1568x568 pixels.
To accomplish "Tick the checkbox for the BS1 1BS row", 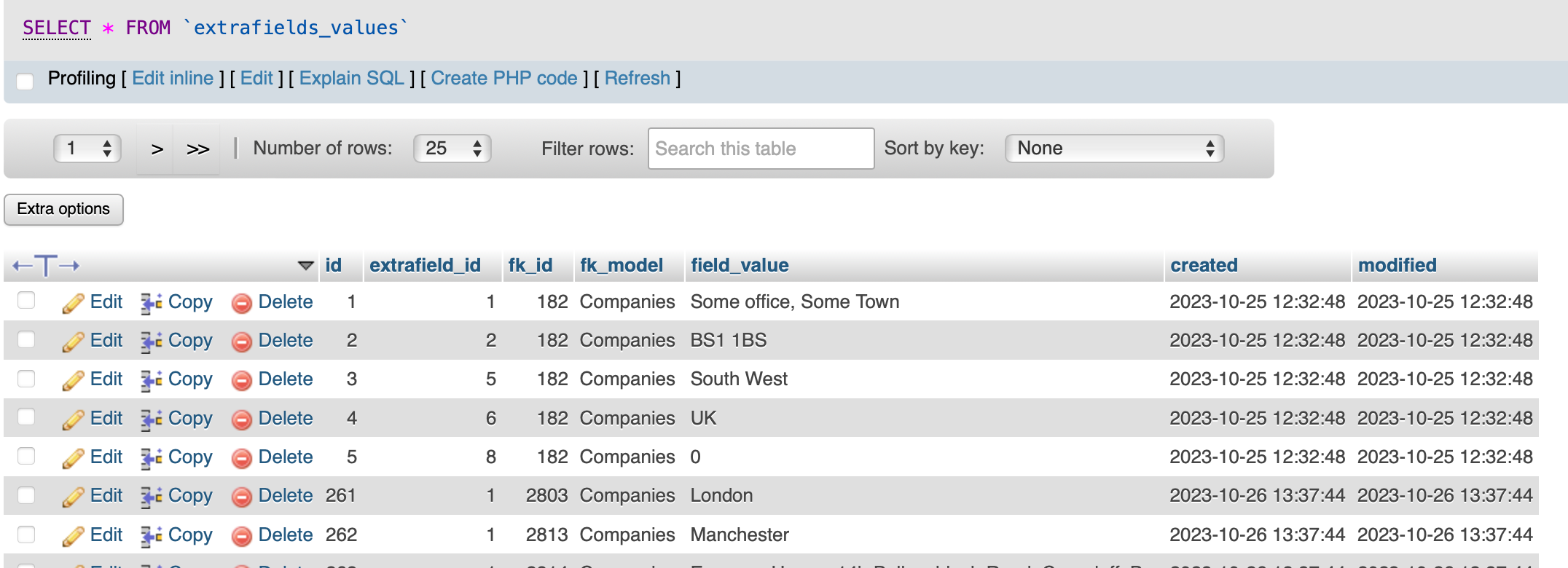I will click(26, 339).
